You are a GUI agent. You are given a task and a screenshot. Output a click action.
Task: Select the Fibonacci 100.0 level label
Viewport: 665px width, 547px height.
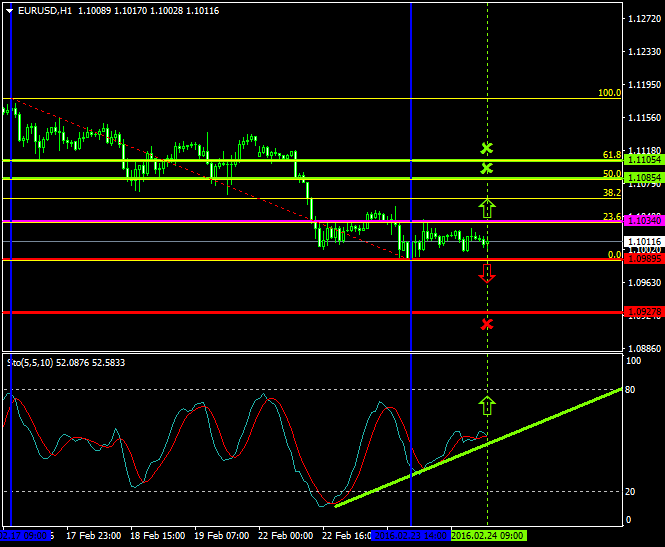[x=609, y=92]
